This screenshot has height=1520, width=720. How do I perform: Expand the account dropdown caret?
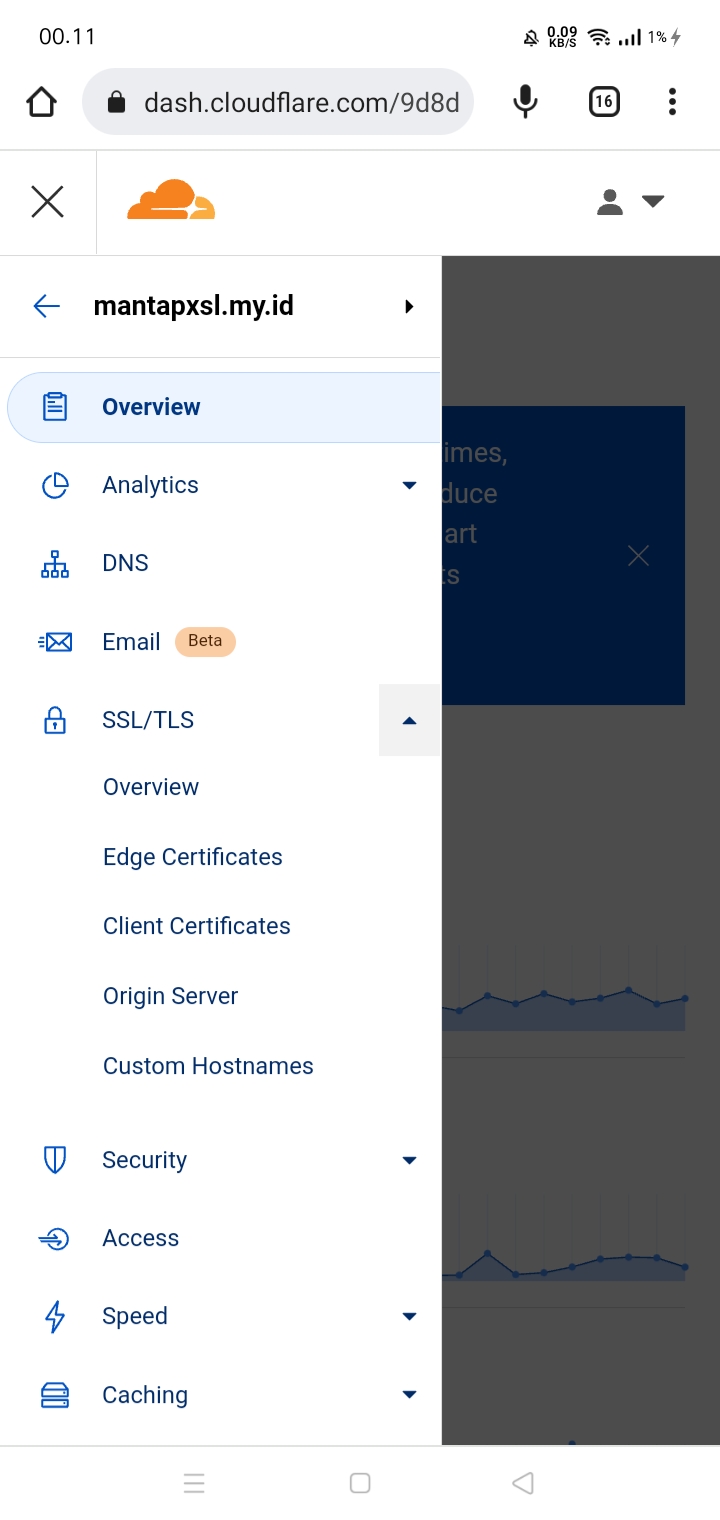coord(653,201)
